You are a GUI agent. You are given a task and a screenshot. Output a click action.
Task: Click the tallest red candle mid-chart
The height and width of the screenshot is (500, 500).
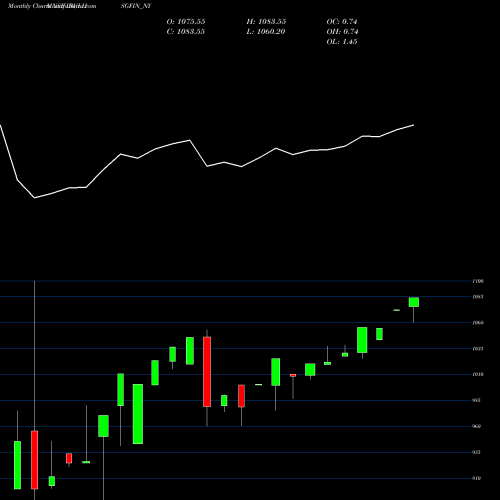click(207, 372)
